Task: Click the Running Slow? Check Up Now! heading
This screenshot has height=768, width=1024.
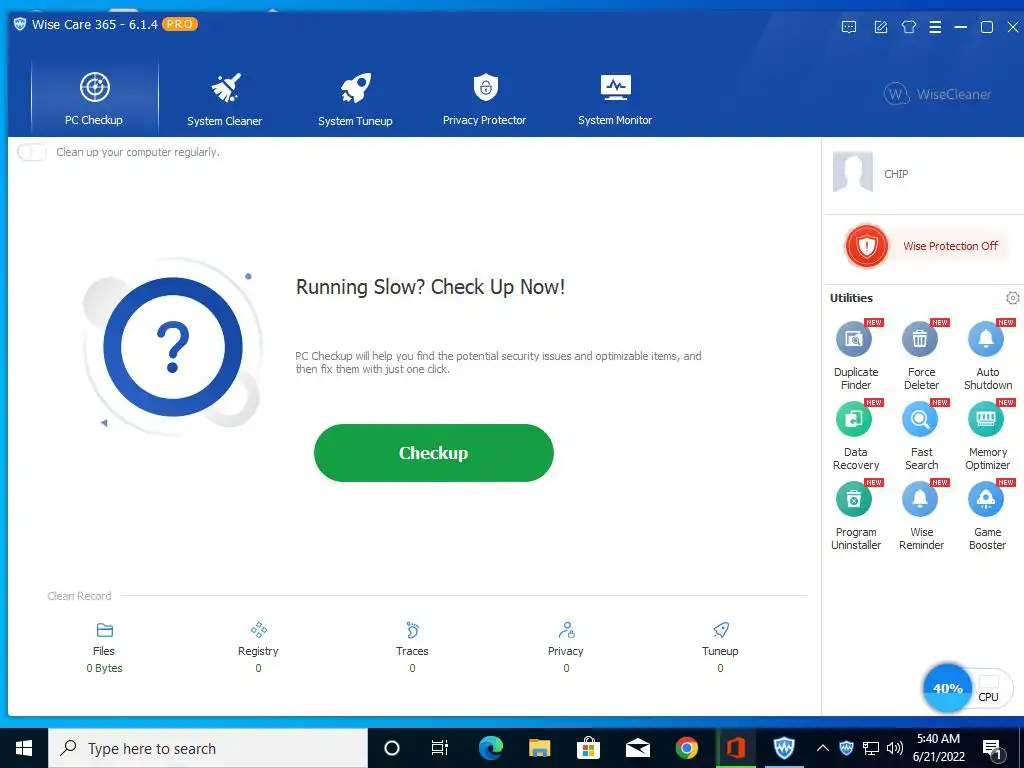Action: (x=430, y=287)
